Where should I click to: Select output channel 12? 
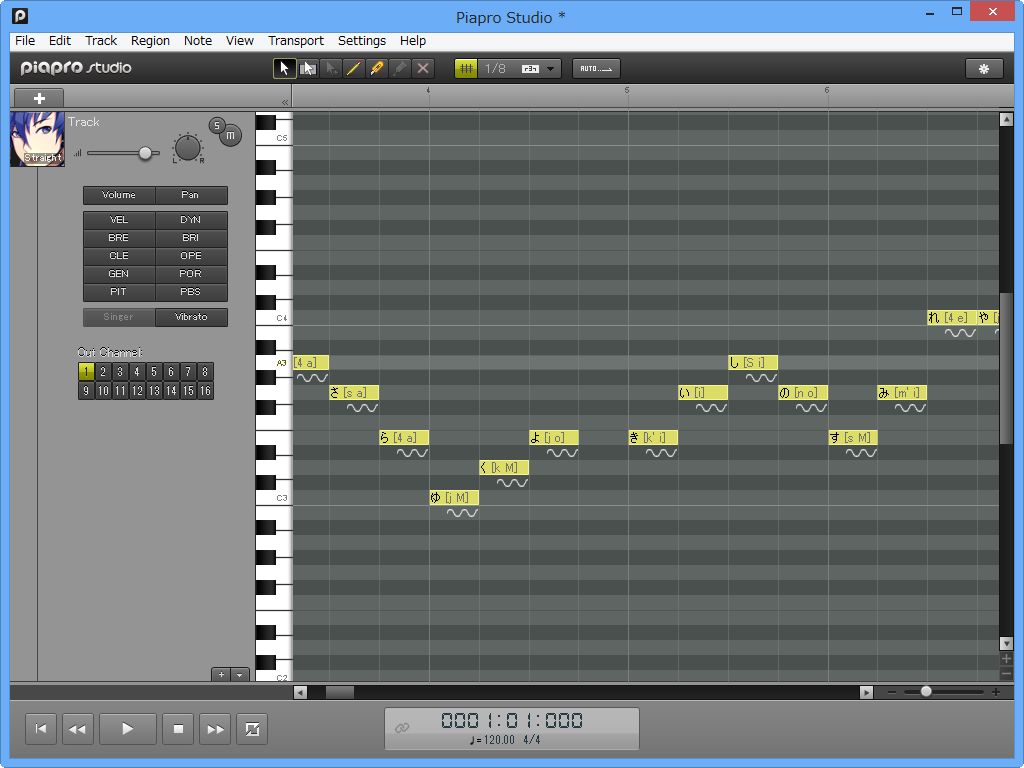[137, 391]
